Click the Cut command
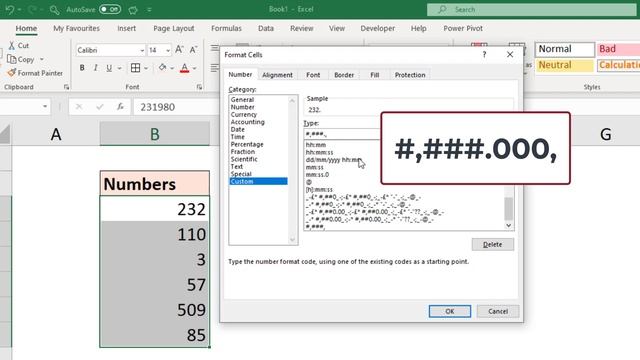Image resolution: width=640 pixels, height=360 pixels. pyautogui.click(x=19, y=46)
